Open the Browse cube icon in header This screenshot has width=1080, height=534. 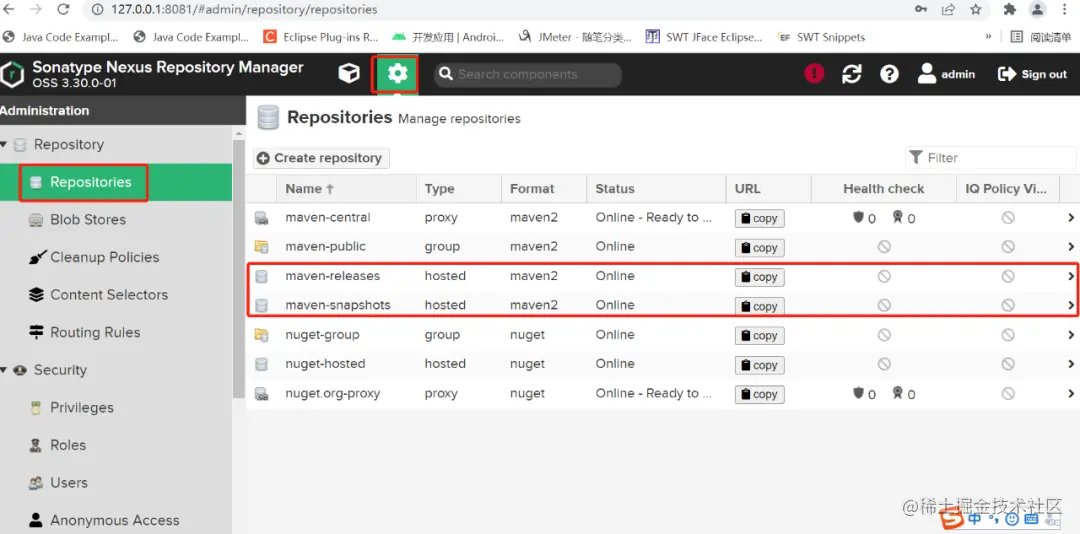coord(349,74)
